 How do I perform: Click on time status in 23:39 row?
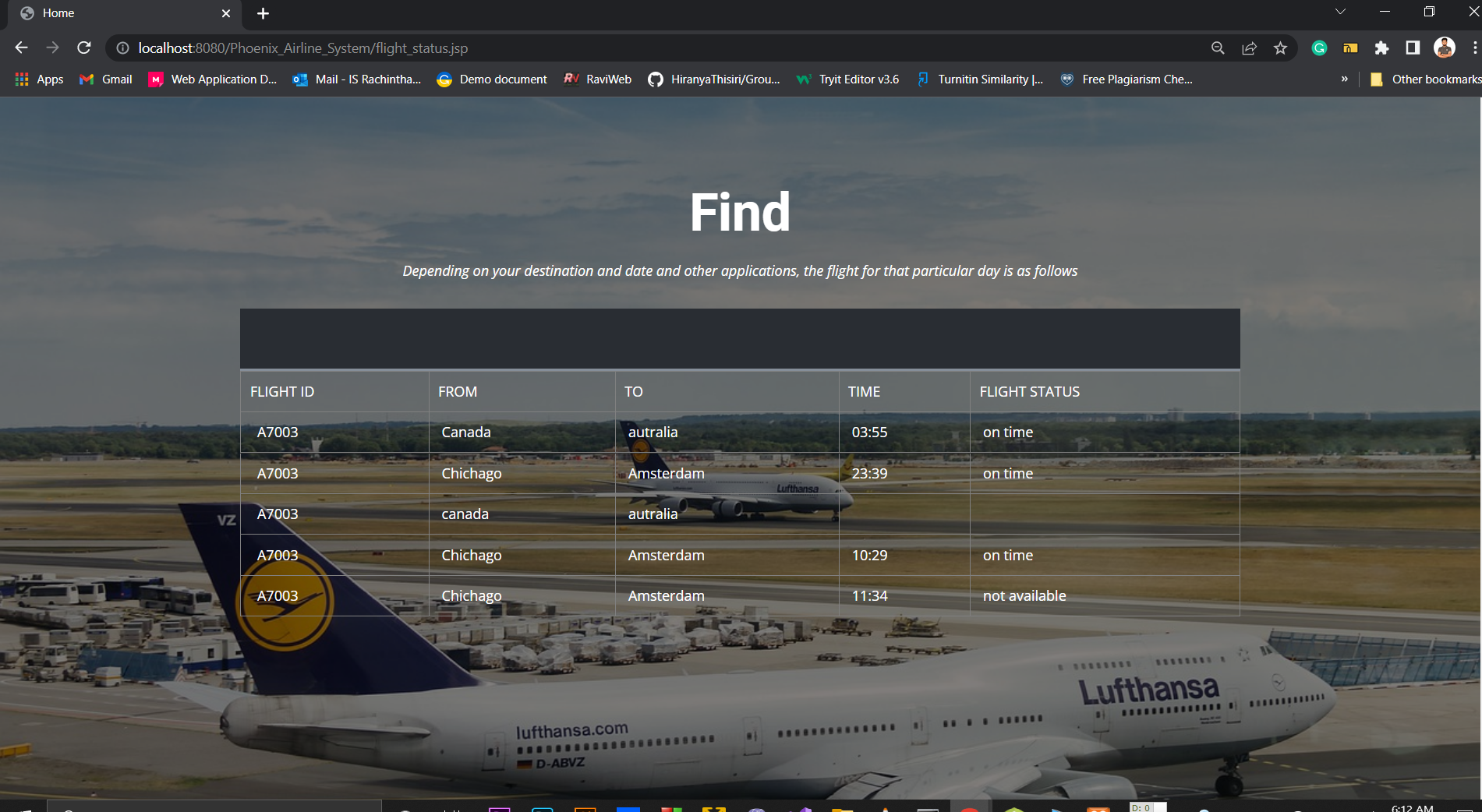click(x=1008, y=473)
